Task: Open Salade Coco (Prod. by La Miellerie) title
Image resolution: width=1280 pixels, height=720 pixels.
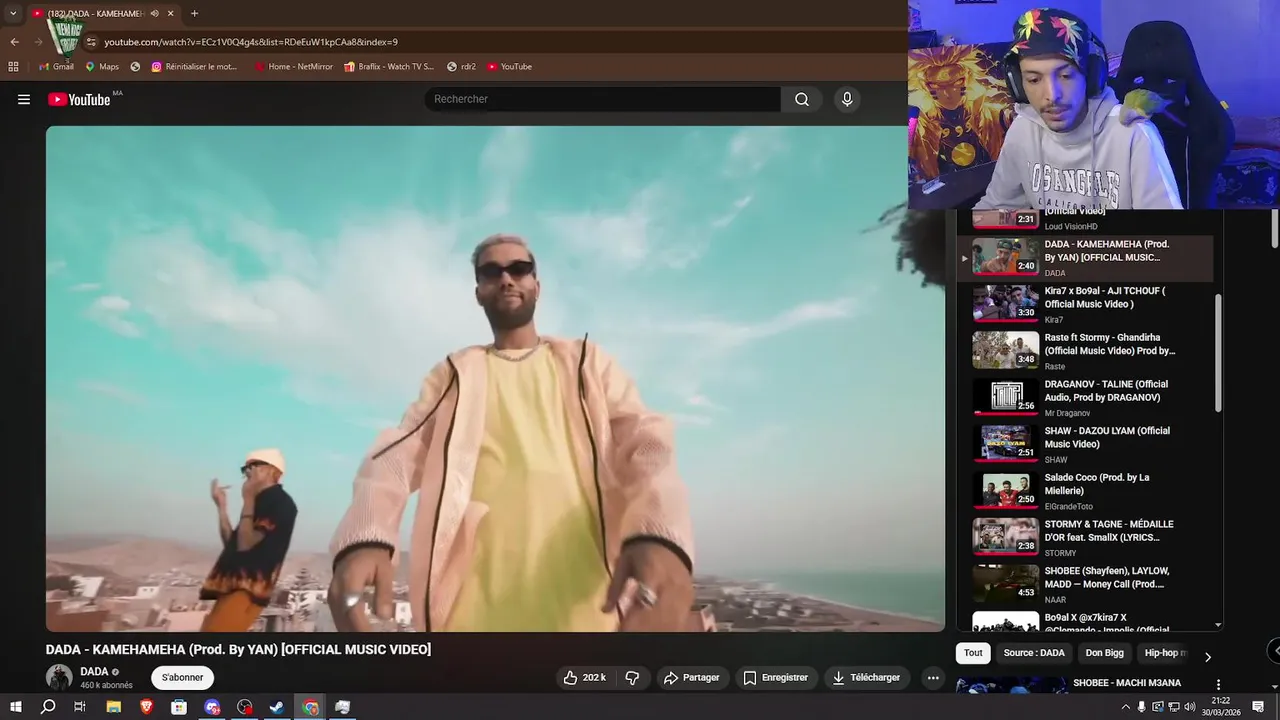Action: [1097, 484]
